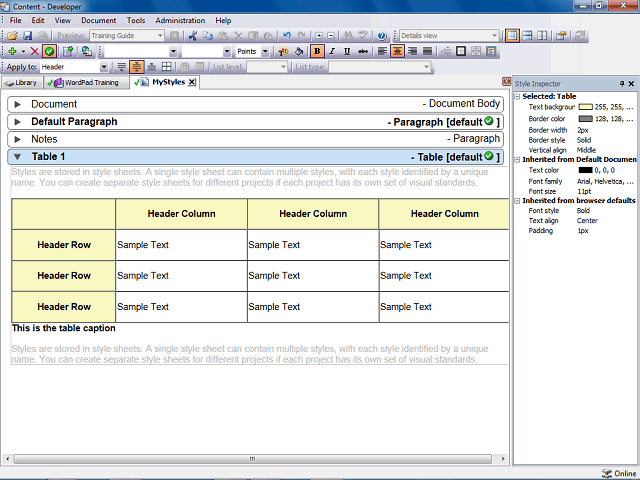Screen dimensions: 640x480
Task: Click the vertical split layout icon
Action: tap(542, 36)
